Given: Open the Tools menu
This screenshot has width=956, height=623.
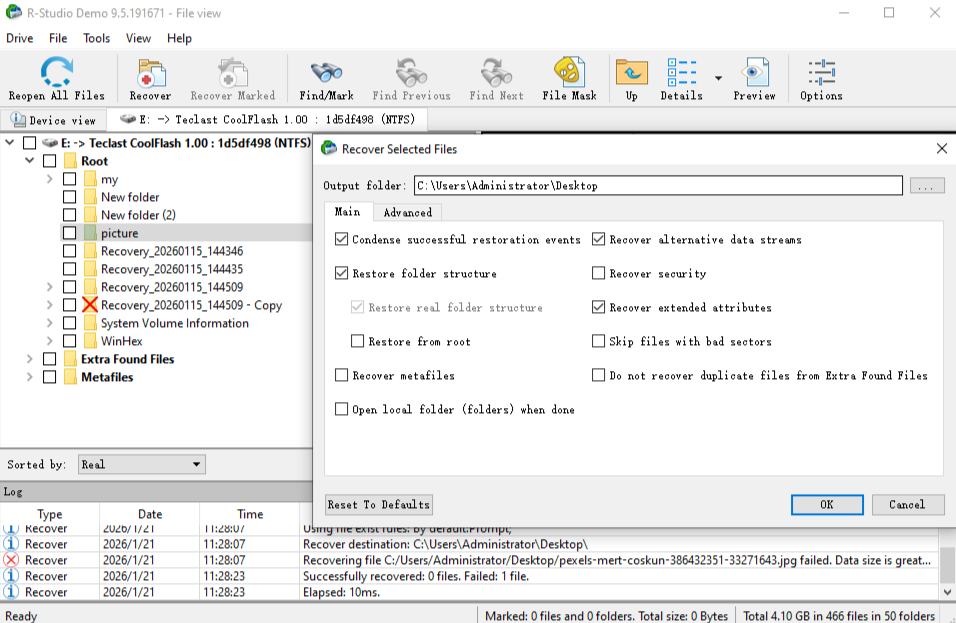Looking at the screenshot, I should [95, 38].
